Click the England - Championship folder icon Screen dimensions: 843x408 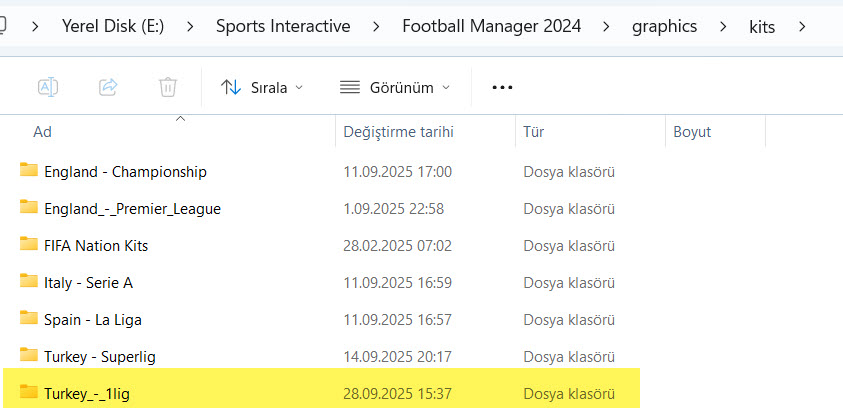(29, 171)
